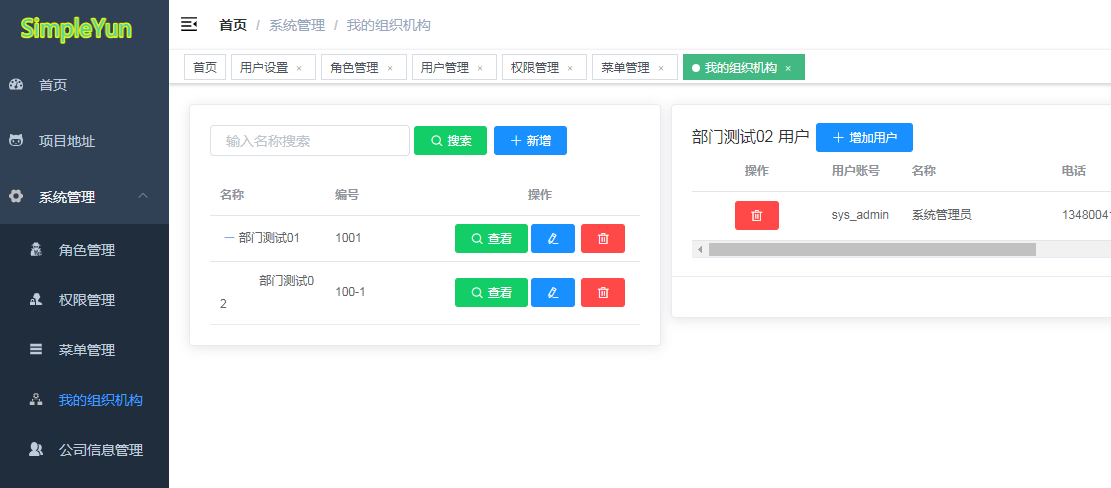Open 我的组织机构 in the sidebar
Screen dimensions: 1111x488
(84, 399)
